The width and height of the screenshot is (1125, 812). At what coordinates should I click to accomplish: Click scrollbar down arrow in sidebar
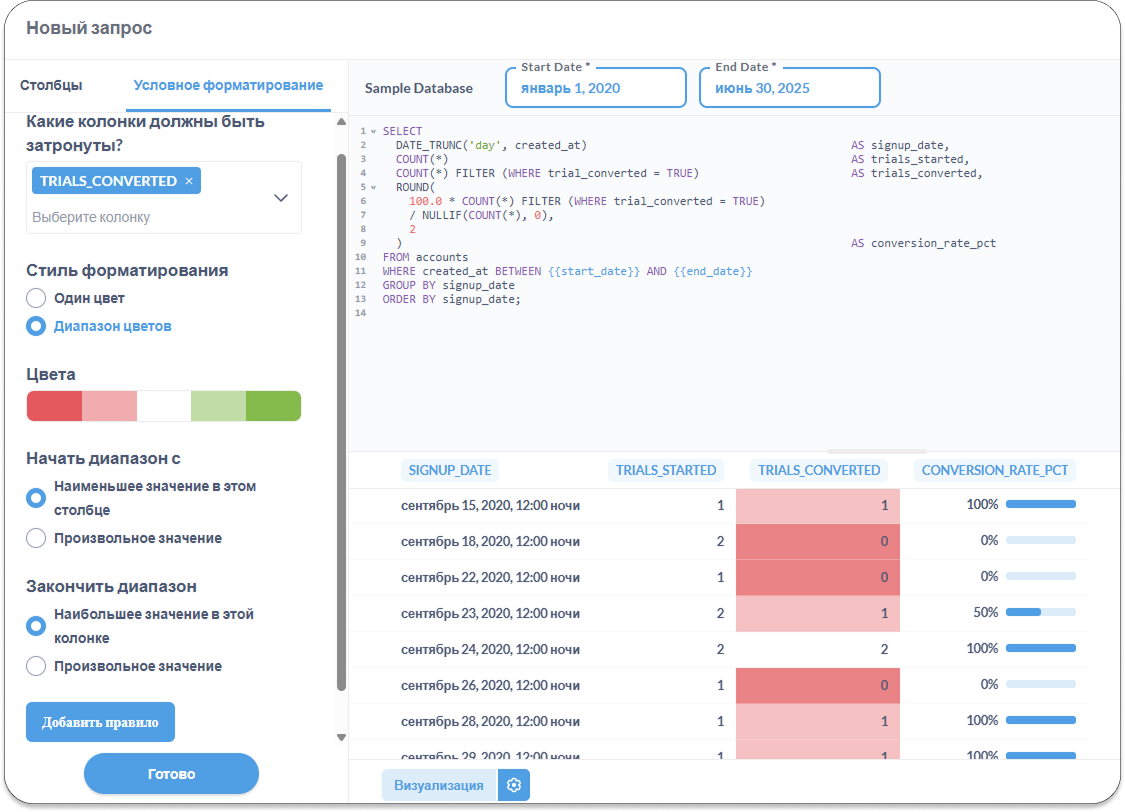(341, 737)
